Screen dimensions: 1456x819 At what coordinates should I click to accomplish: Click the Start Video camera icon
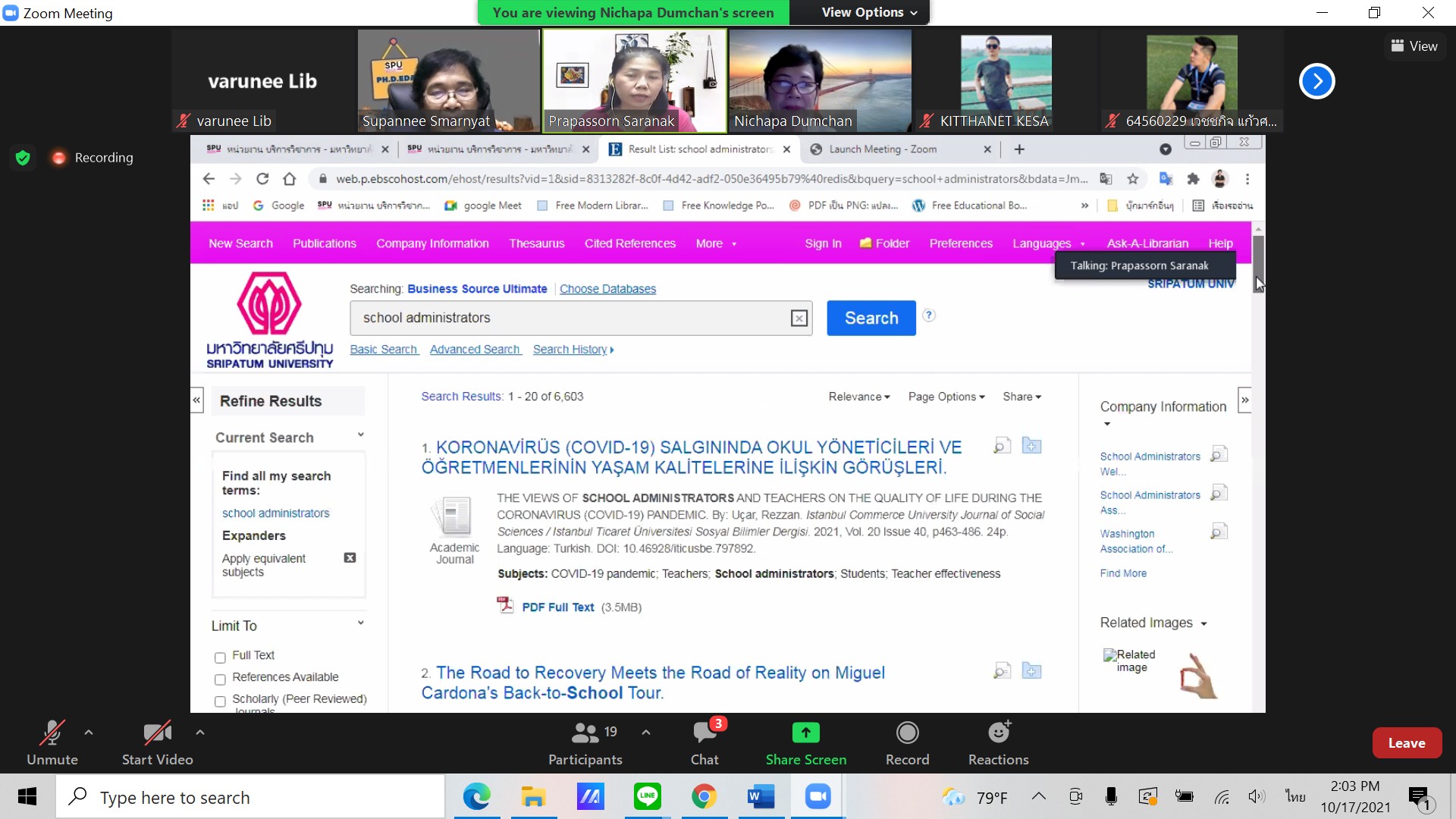point(157,733)
